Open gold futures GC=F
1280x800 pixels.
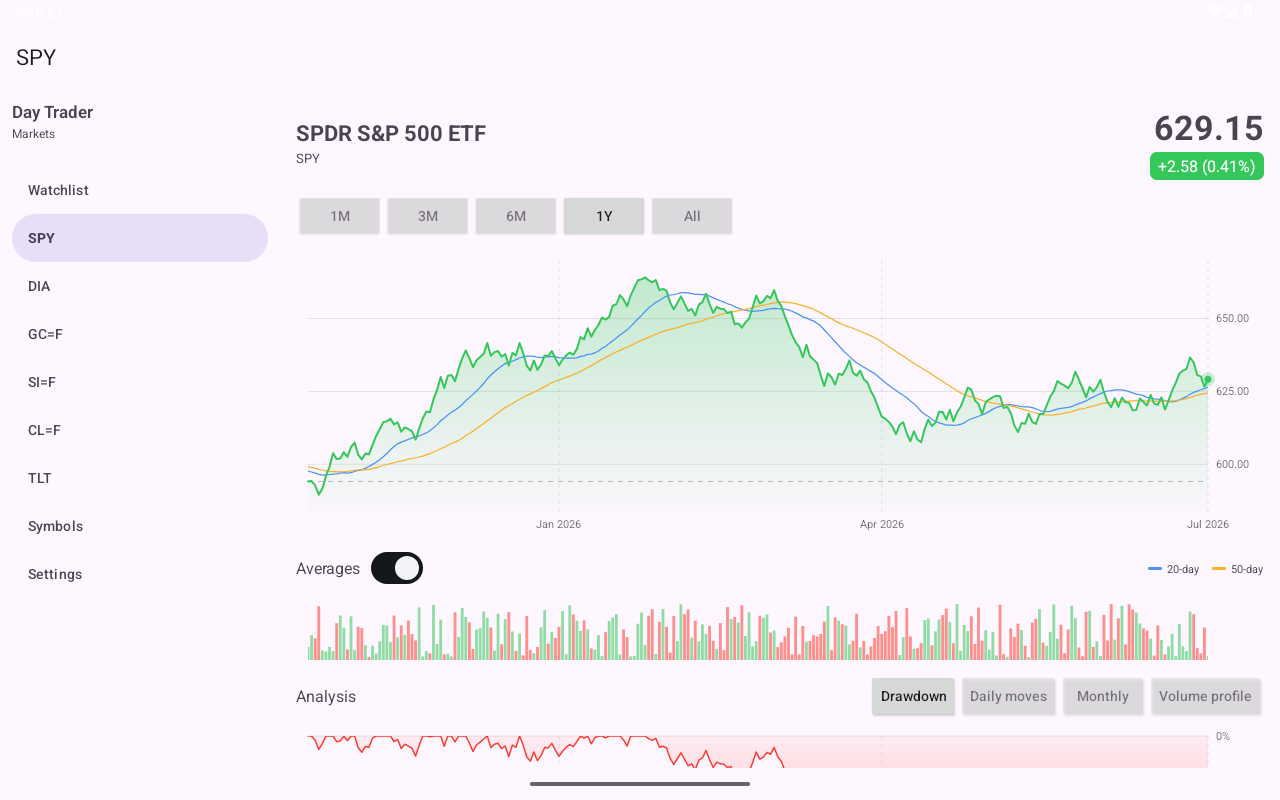(140, 334)
